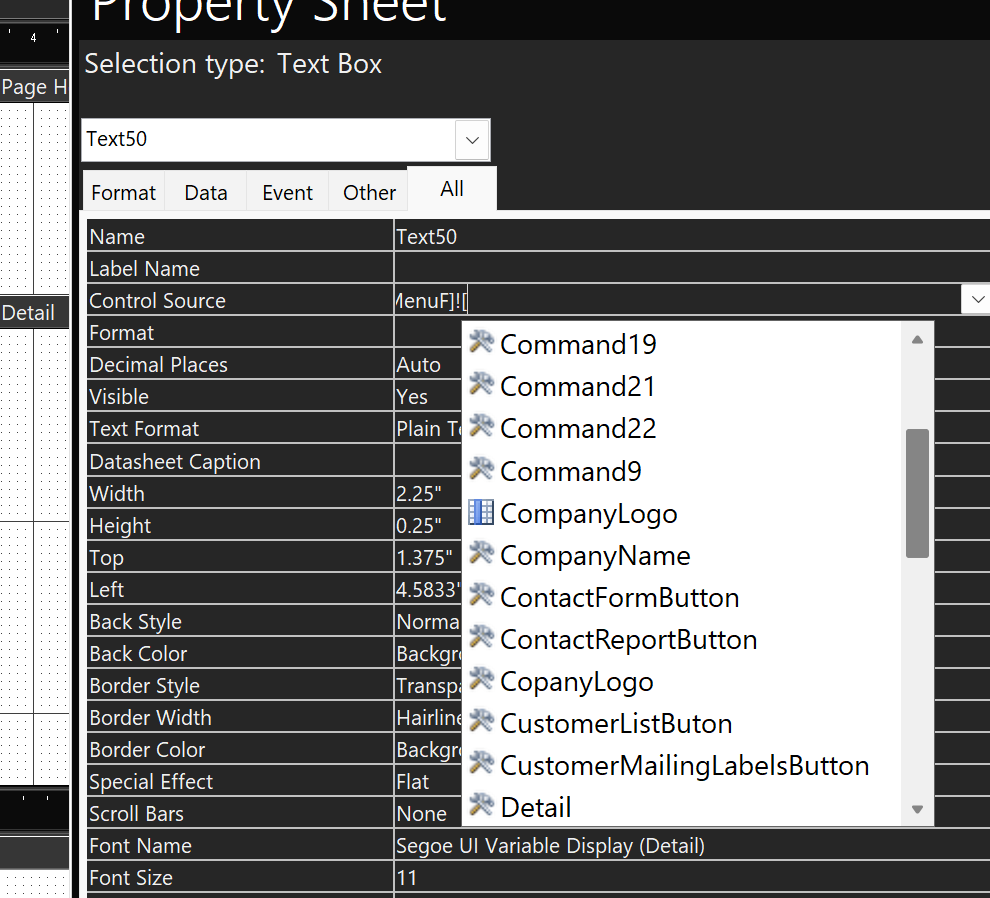
Task: Click the icon beside ContactFormButton
Action: 481,597
